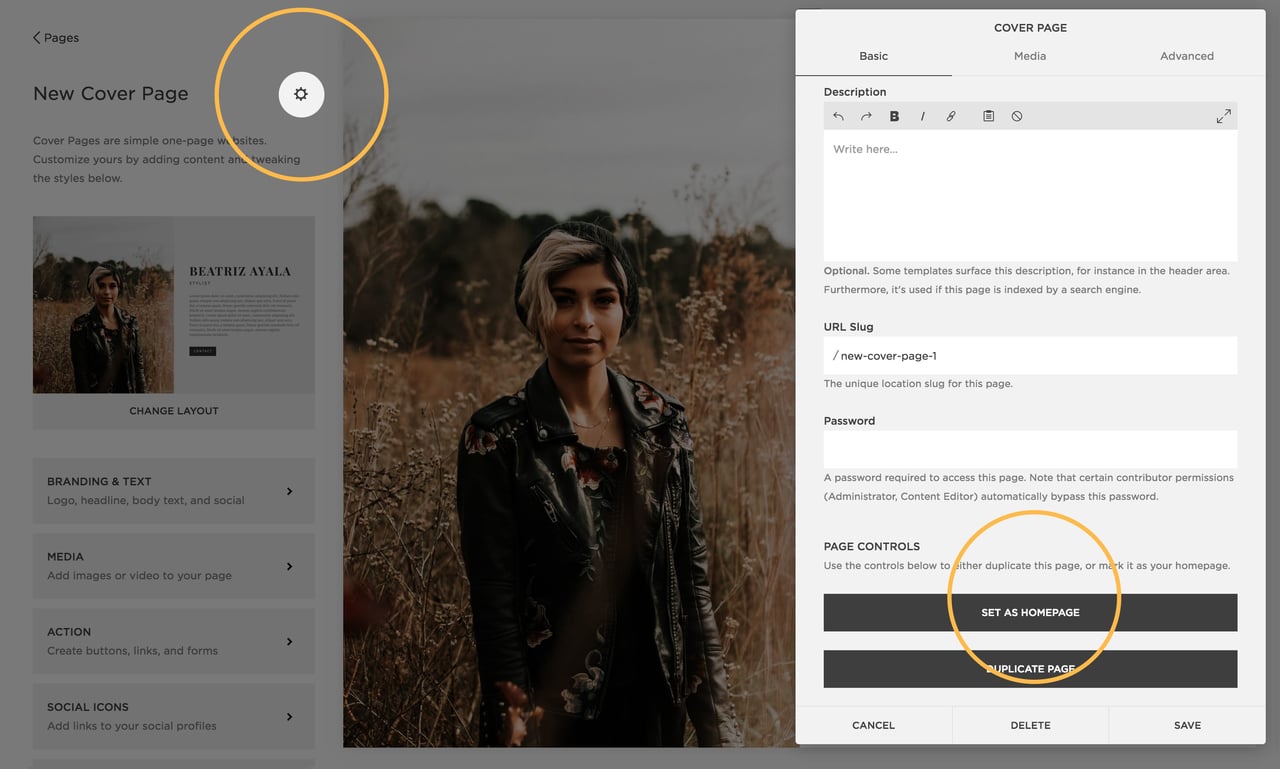Open the Advanced tab
This screenshot has width=1280, height=769.
(1186, 56)
